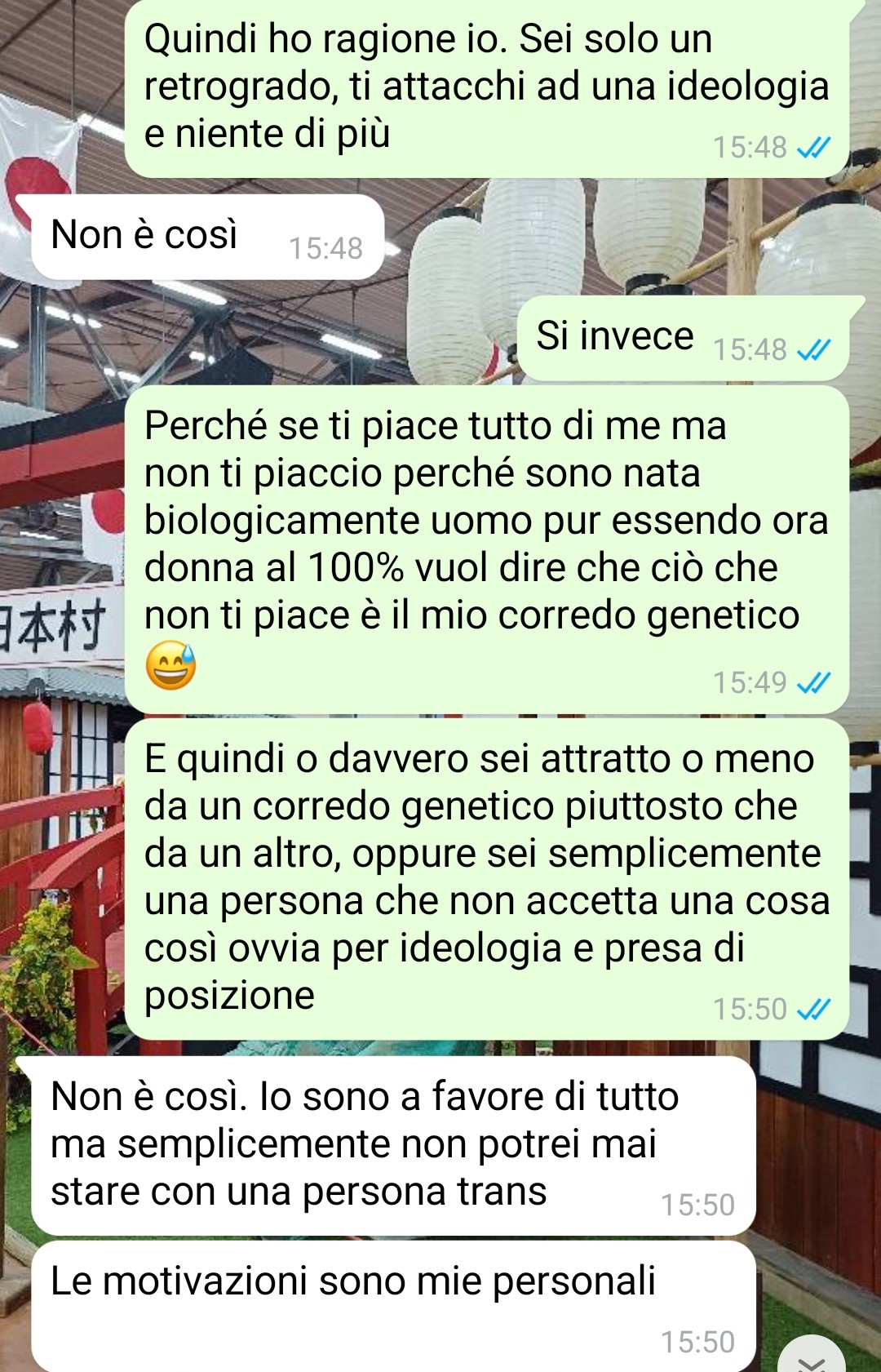Screen dimensions: 881x1372
Task: Tap the 15:50 timestamp under 'persona trans'
Action: pos(697,1205)
